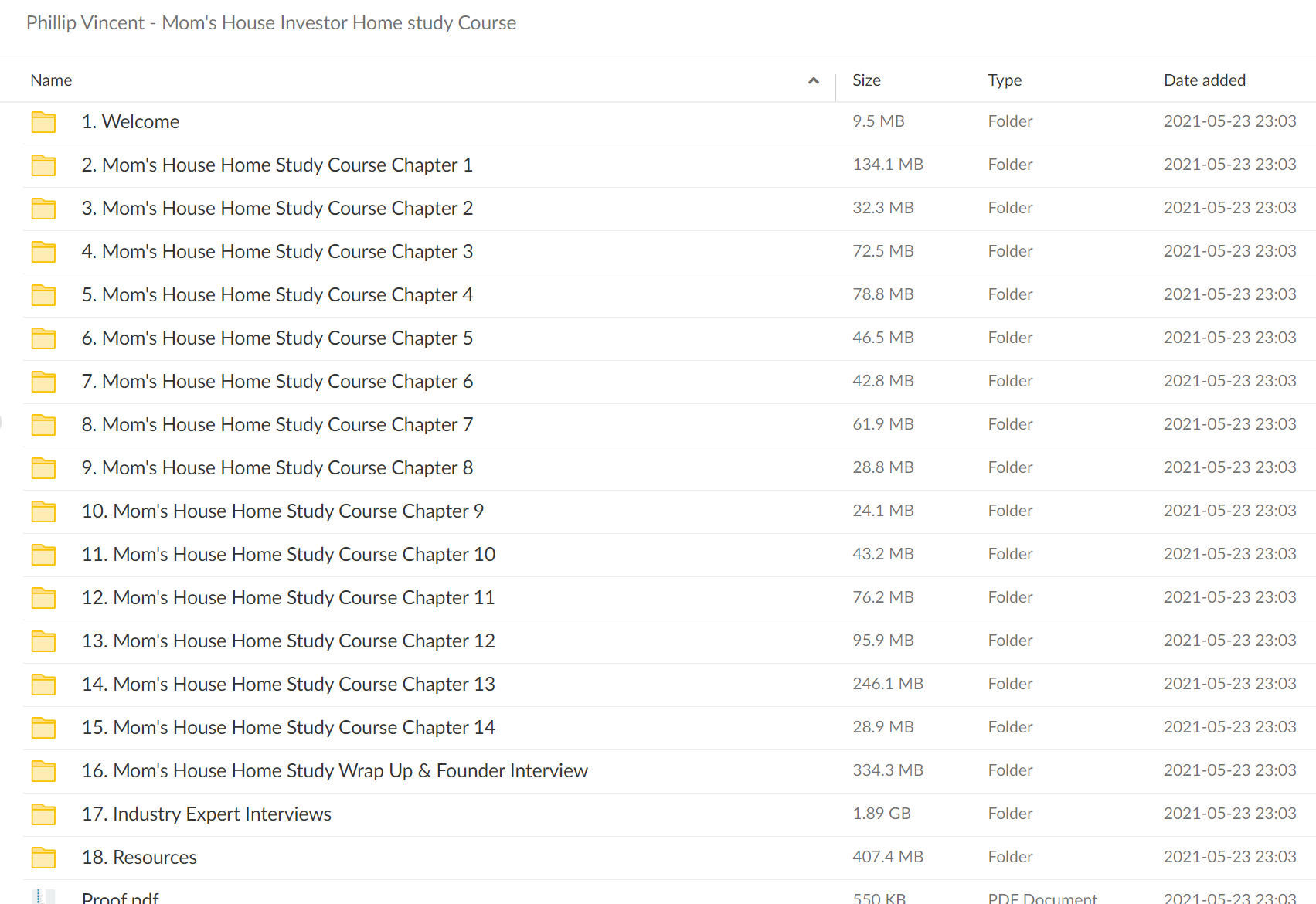Screen dimensions: 1316x904
Task: Click the 43.2 MB size value
Action: pyautogui.click(x=883, y=554)
